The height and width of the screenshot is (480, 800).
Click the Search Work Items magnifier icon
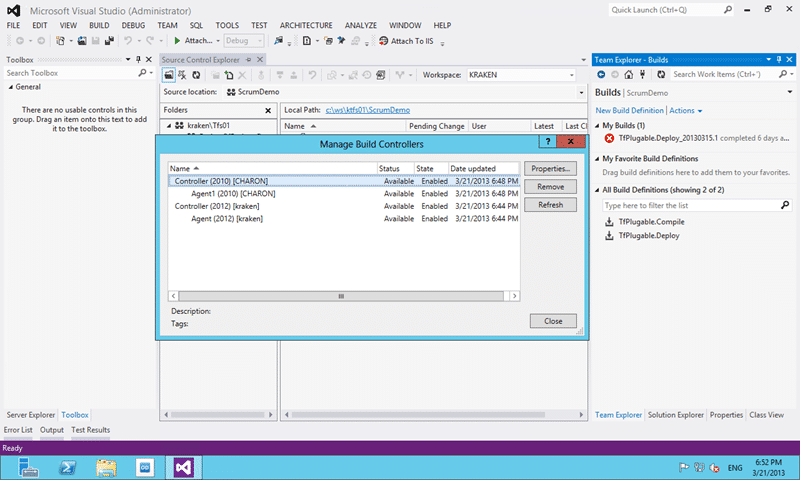(x=783, y=74)
